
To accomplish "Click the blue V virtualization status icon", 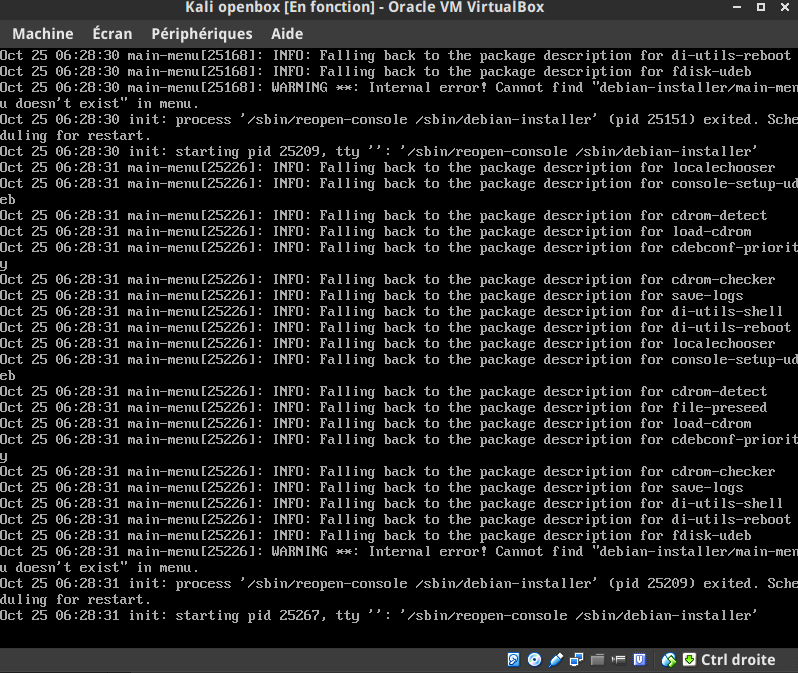I will coord(640,660).
